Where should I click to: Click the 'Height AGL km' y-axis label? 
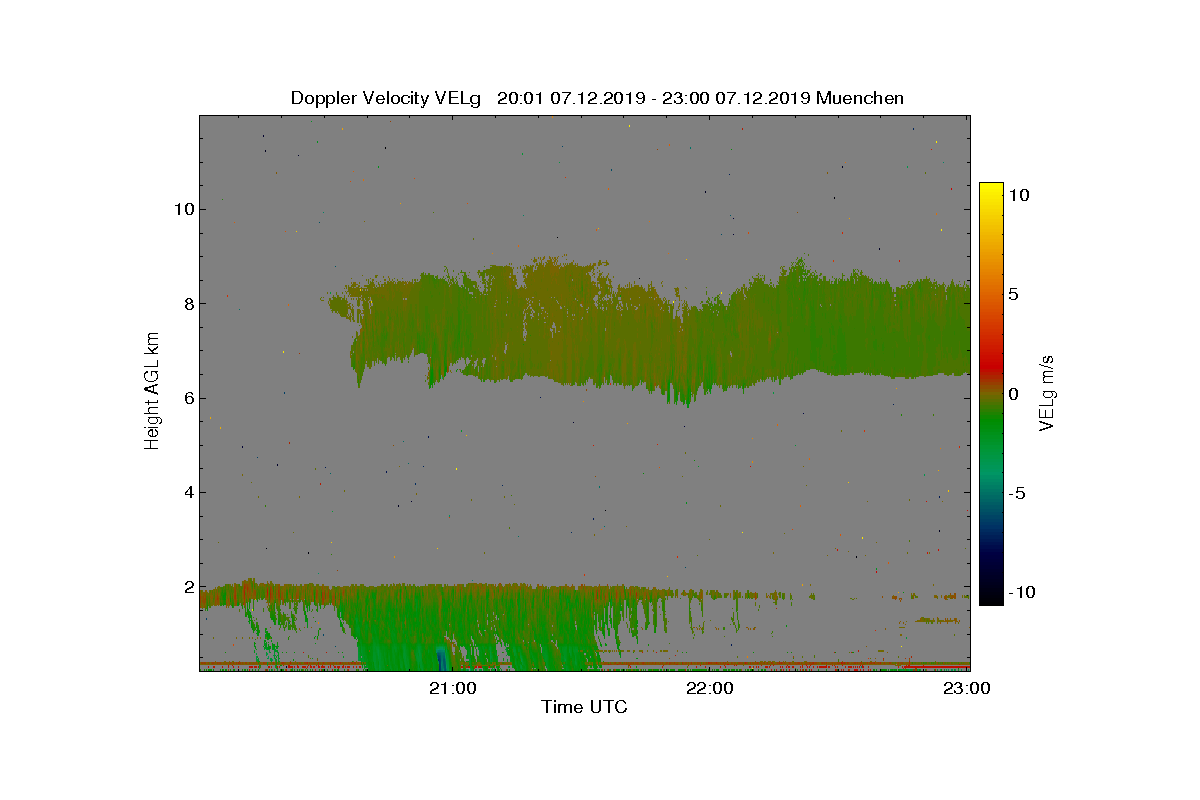click(152, 393)
